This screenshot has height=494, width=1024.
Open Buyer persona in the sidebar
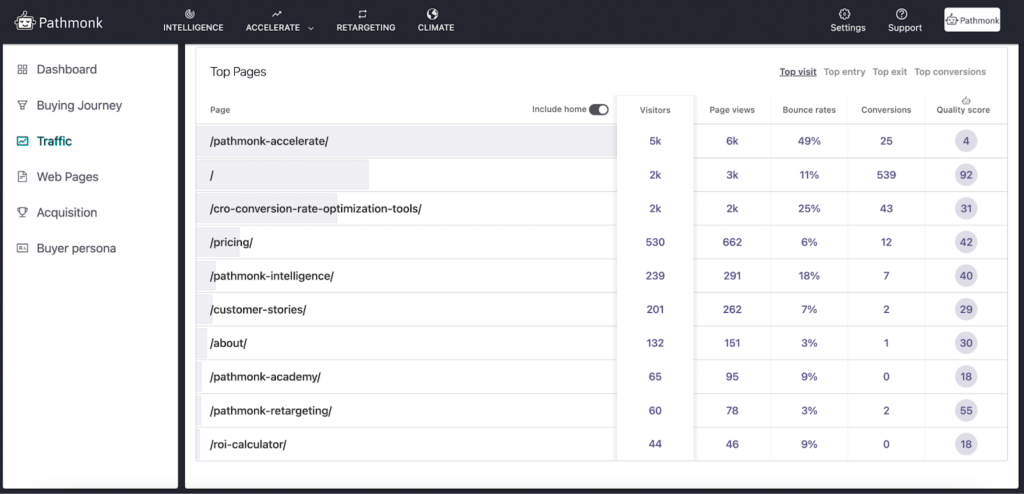(x=76, y=248)
